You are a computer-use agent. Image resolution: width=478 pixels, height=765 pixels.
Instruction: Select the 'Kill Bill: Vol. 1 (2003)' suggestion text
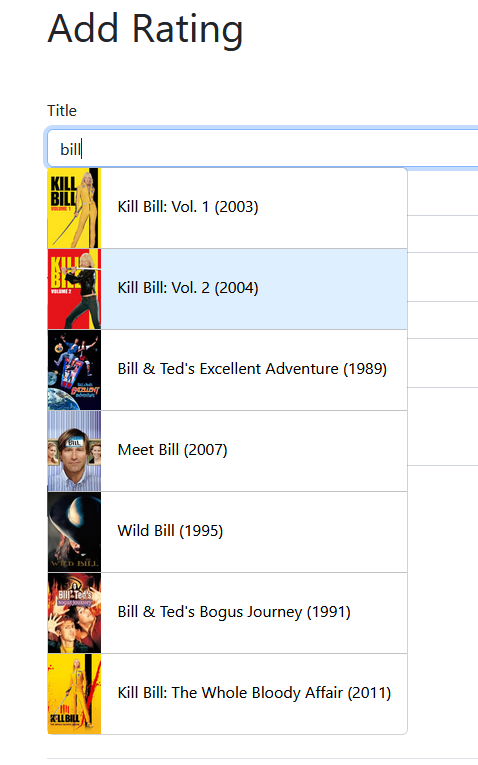pyautogui.click(x=188, y=207)
